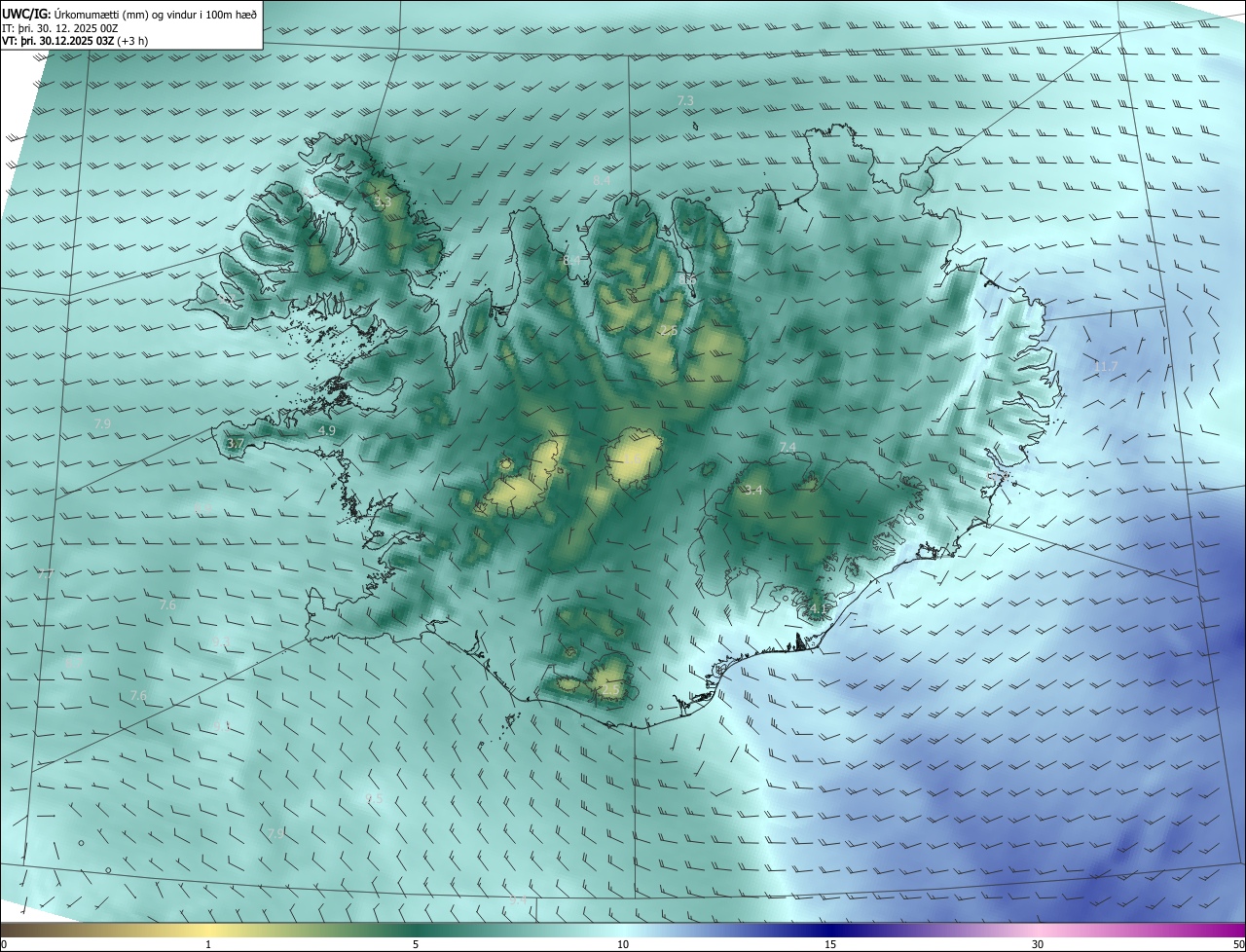Click the 3.7 value label on the map
This screenshot has height=952, width=1246.
(235, 443)
